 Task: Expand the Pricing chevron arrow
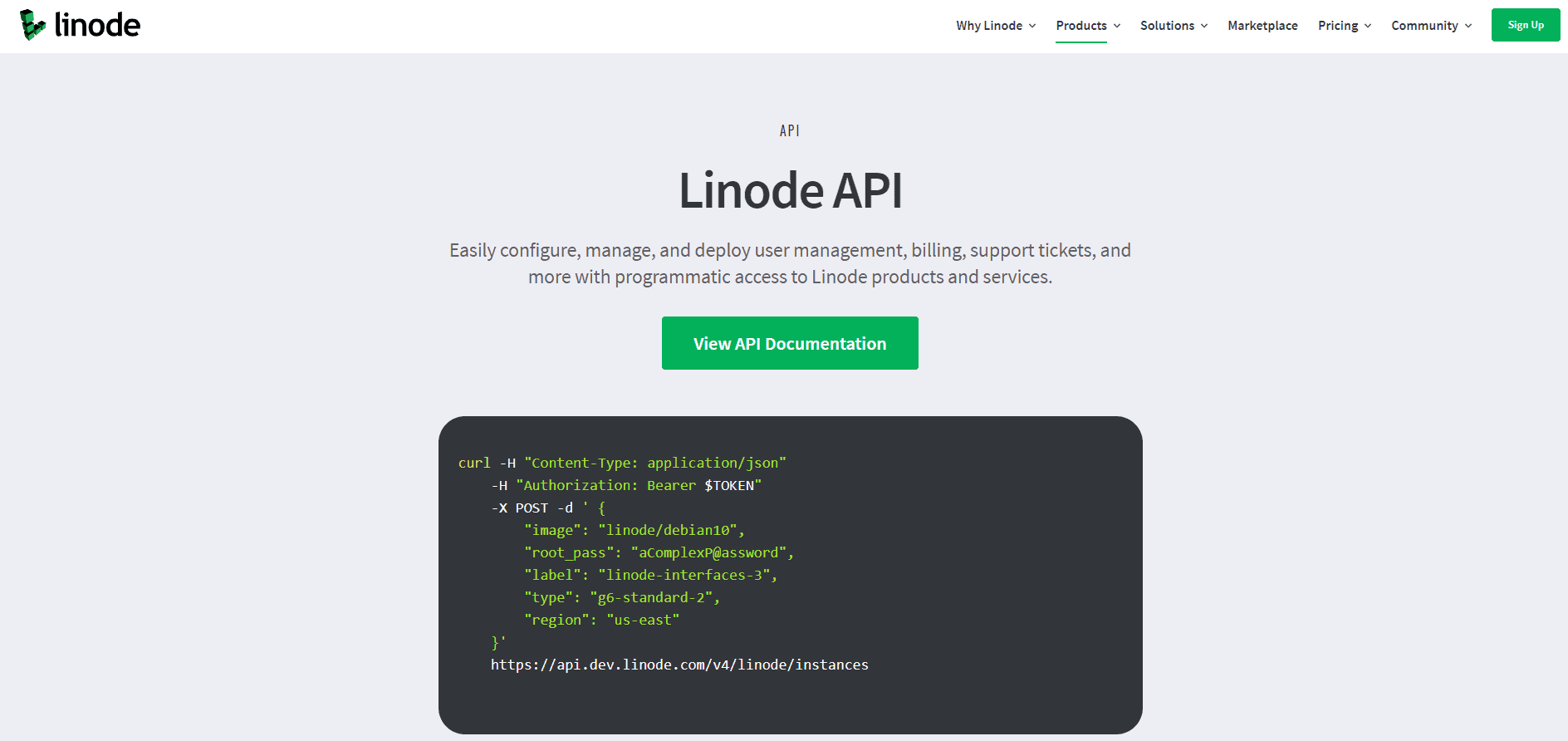(1368, 26)
